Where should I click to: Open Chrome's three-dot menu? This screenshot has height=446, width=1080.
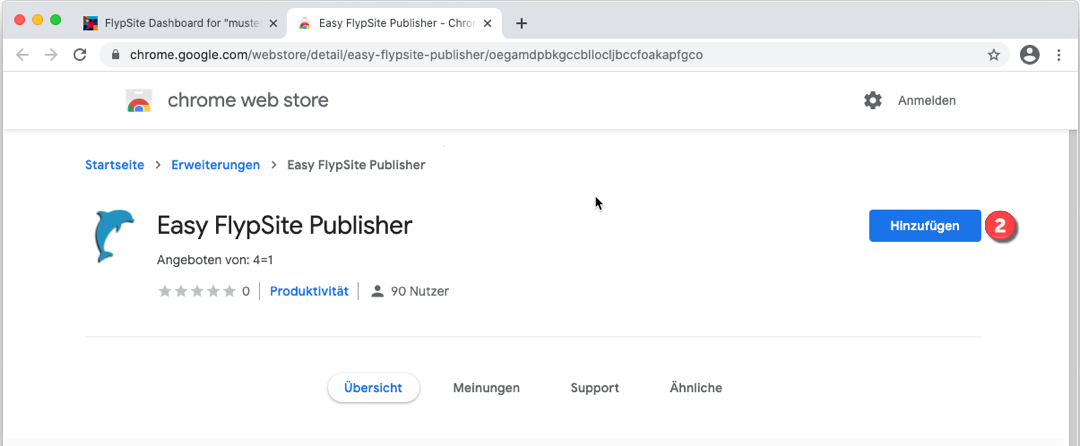tap(1059, 55)
